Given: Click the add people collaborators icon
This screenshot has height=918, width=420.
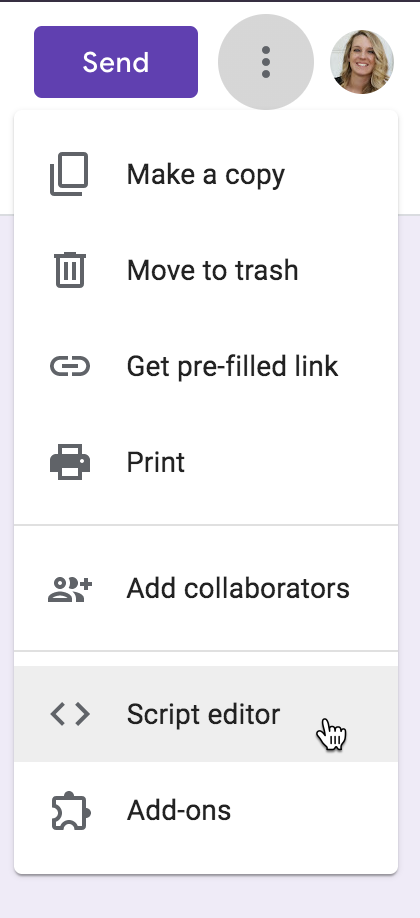Looking at the screenshot, I should coord(70,589).
